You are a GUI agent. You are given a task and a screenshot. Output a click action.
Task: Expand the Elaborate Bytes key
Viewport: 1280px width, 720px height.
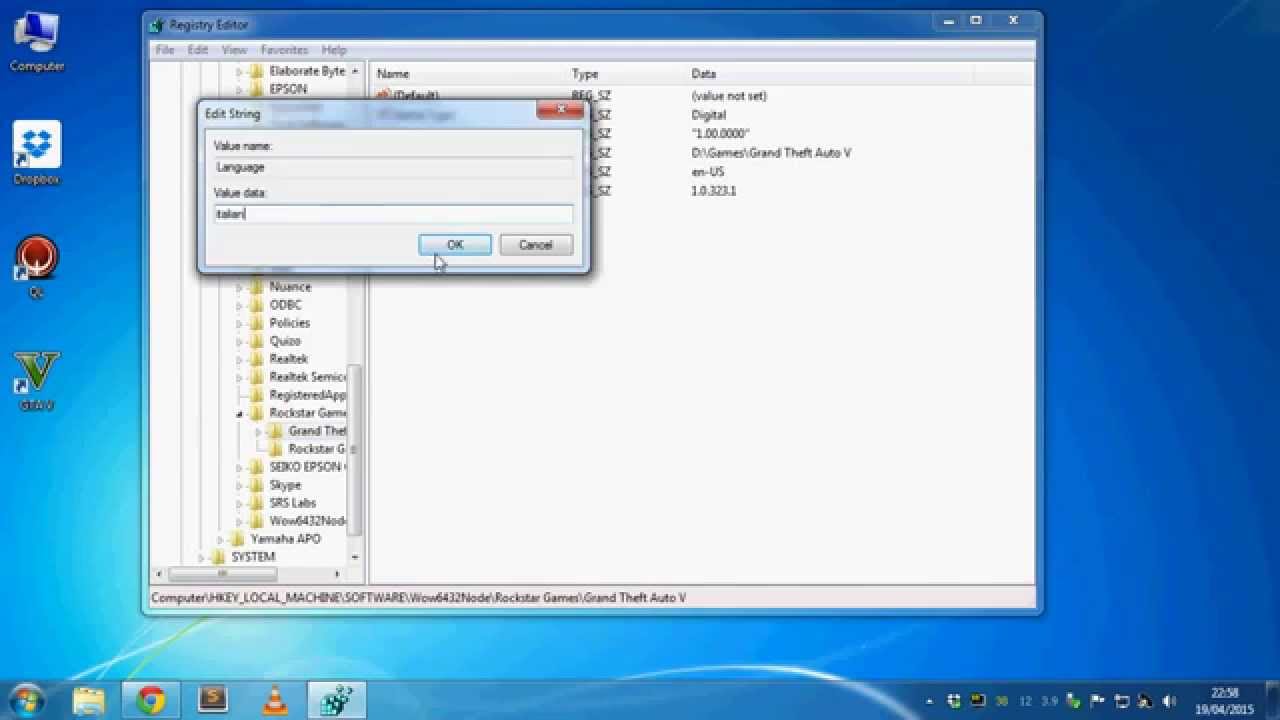click(239, 71)
